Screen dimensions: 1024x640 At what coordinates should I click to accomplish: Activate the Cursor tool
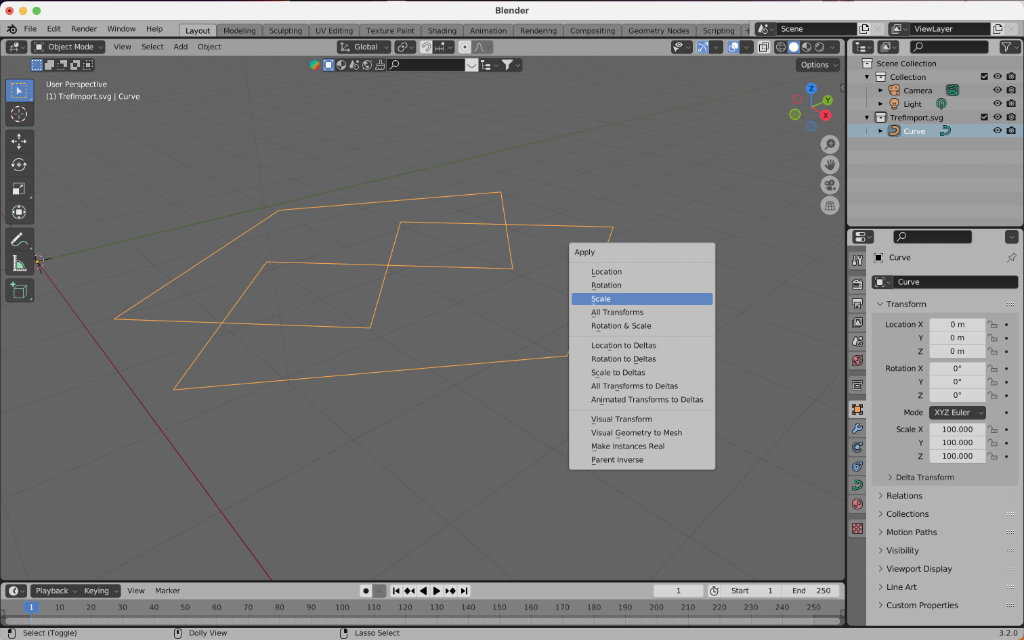(19, 114)
